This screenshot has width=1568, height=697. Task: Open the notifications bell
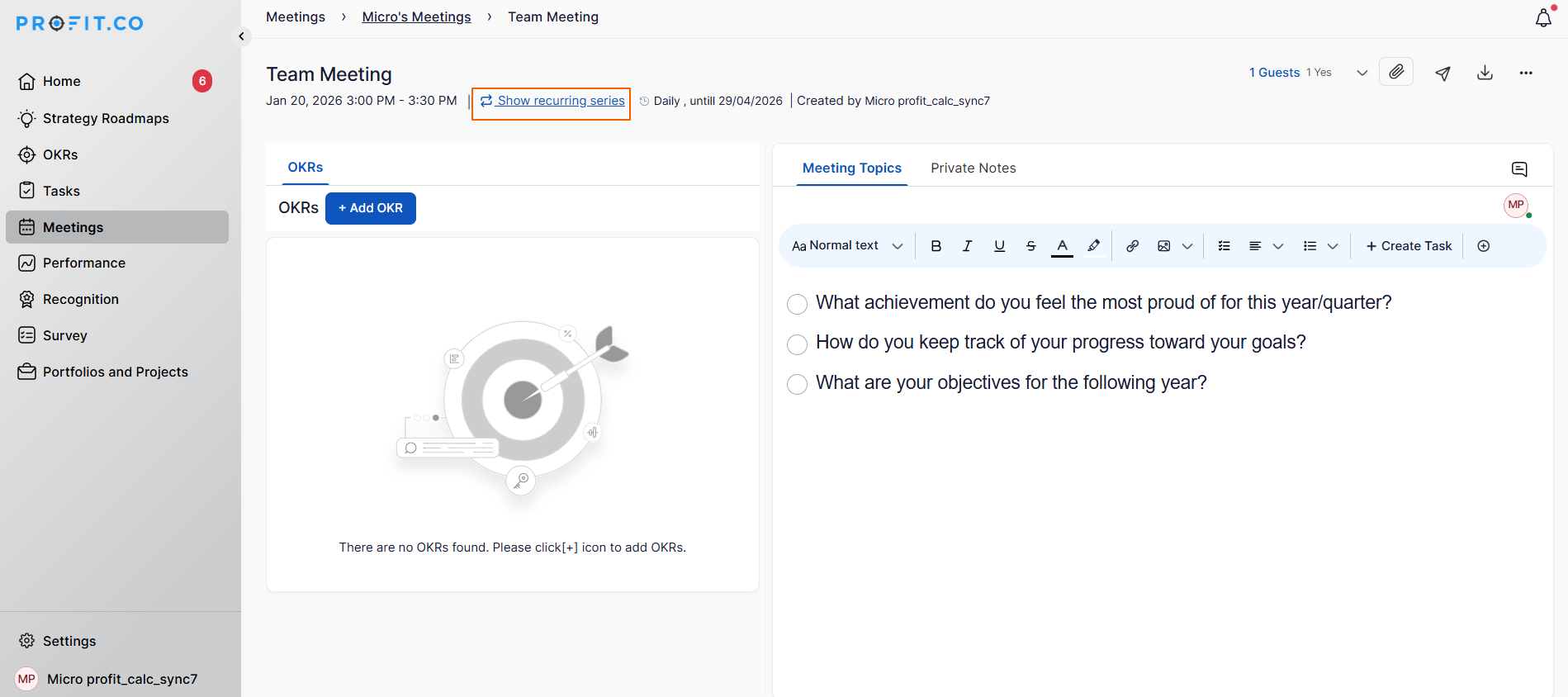pyautogui.click(x=1542, y=18)
